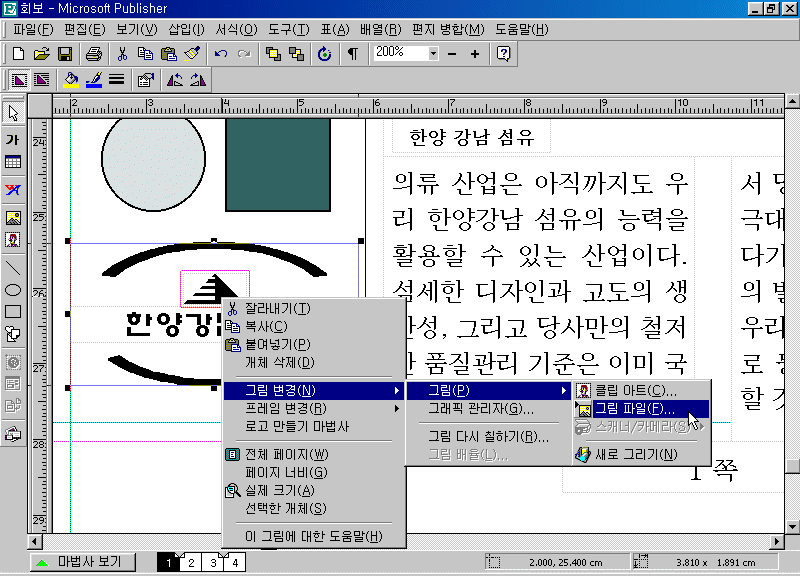800x576 pixels.
Task: Click the line/border style icon
Action: tap(117, 80)
